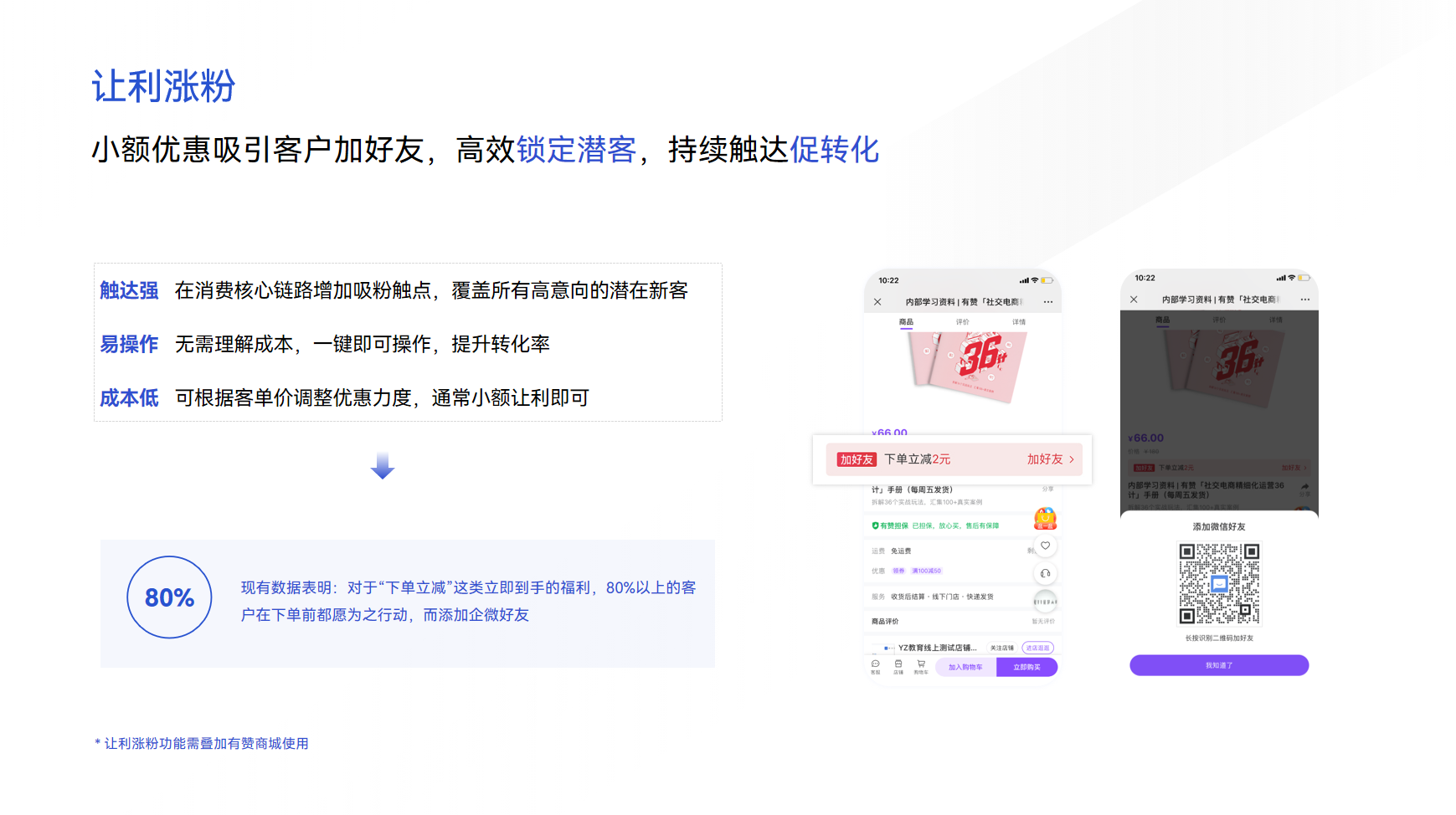Image resolution: width=1456 pixels, height=815 pixels.
Task: Open the three-dot menu on left phone
Action: tap(1047, 302)
